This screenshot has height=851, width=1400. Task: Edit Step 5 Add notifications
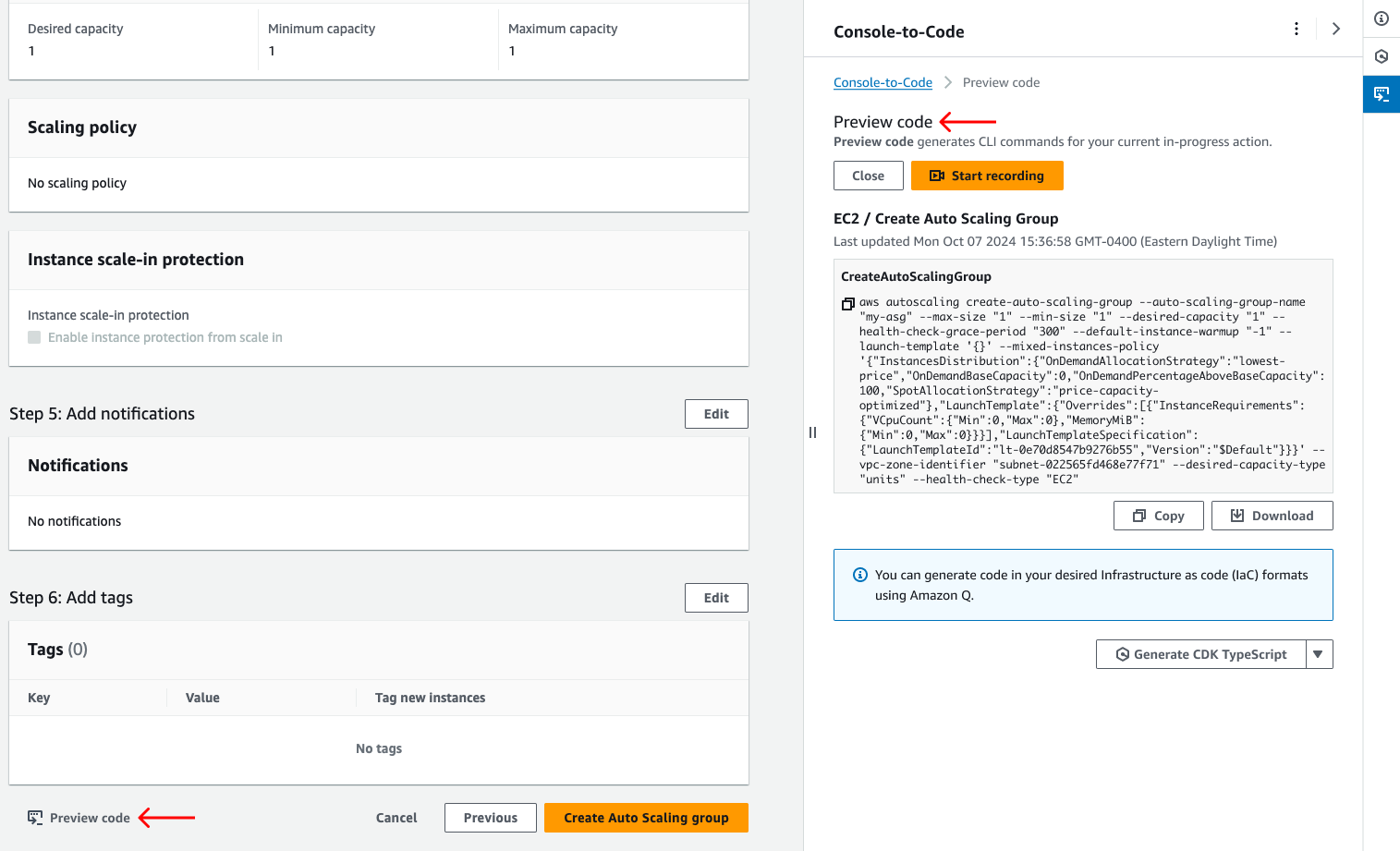[716, 414]
